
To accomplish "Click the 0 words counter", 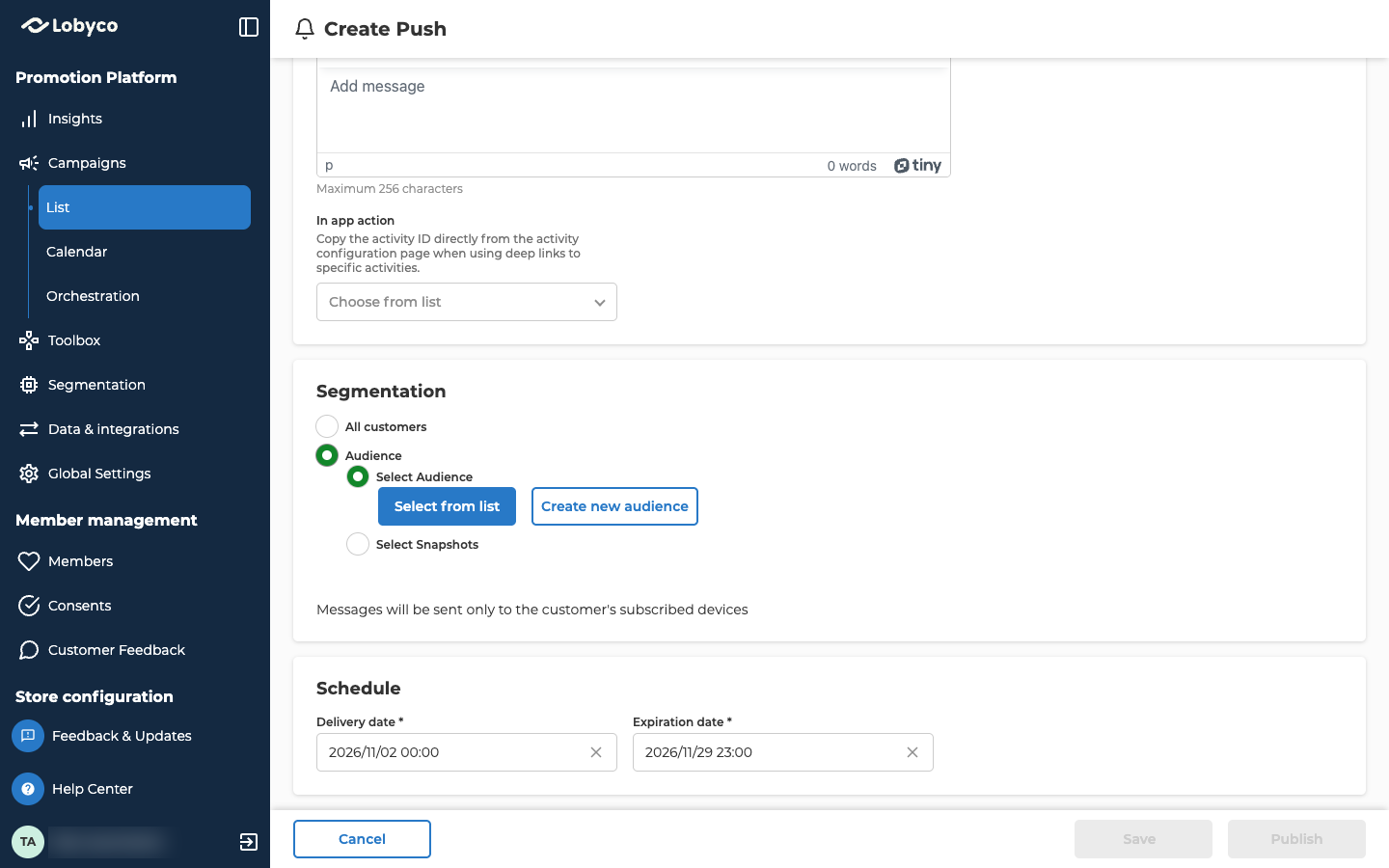I will pyautogui.click(x=852, y=166).
